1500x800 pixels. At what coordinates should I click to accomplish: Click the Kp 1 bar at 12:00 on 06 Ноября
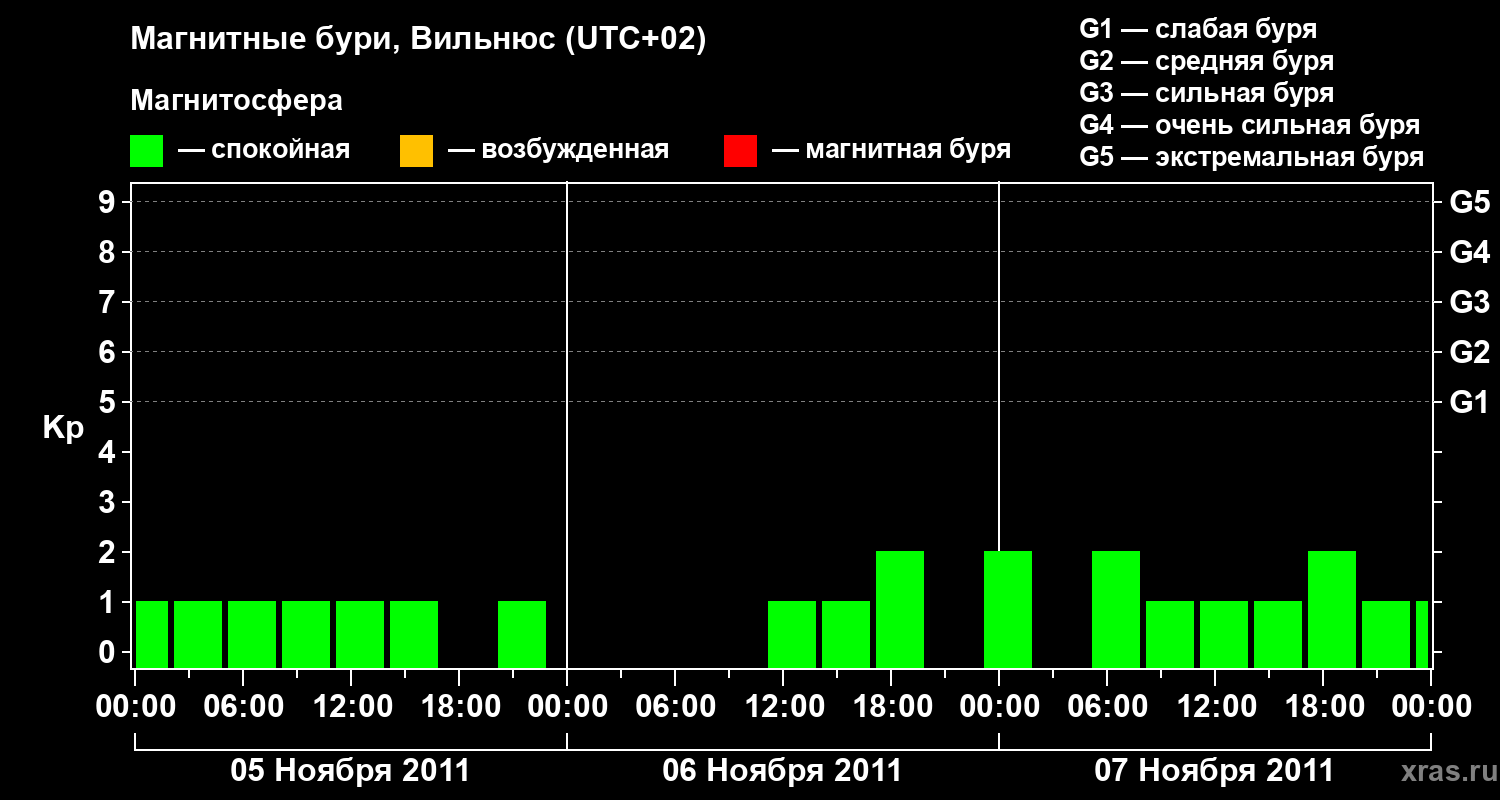pyautogui.click(x=792, y=634)
